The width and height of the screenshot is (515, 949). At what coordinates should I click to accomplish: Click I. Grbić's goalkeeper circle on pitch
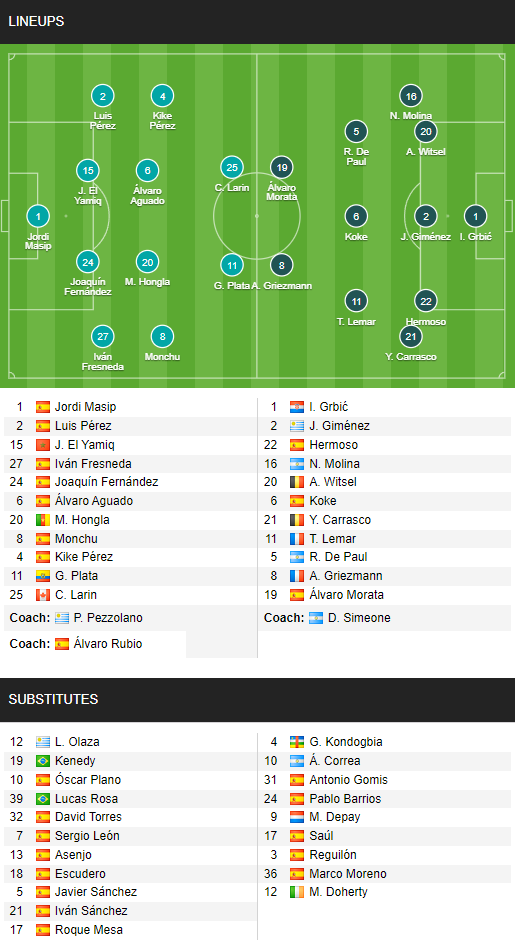[476, 216]
